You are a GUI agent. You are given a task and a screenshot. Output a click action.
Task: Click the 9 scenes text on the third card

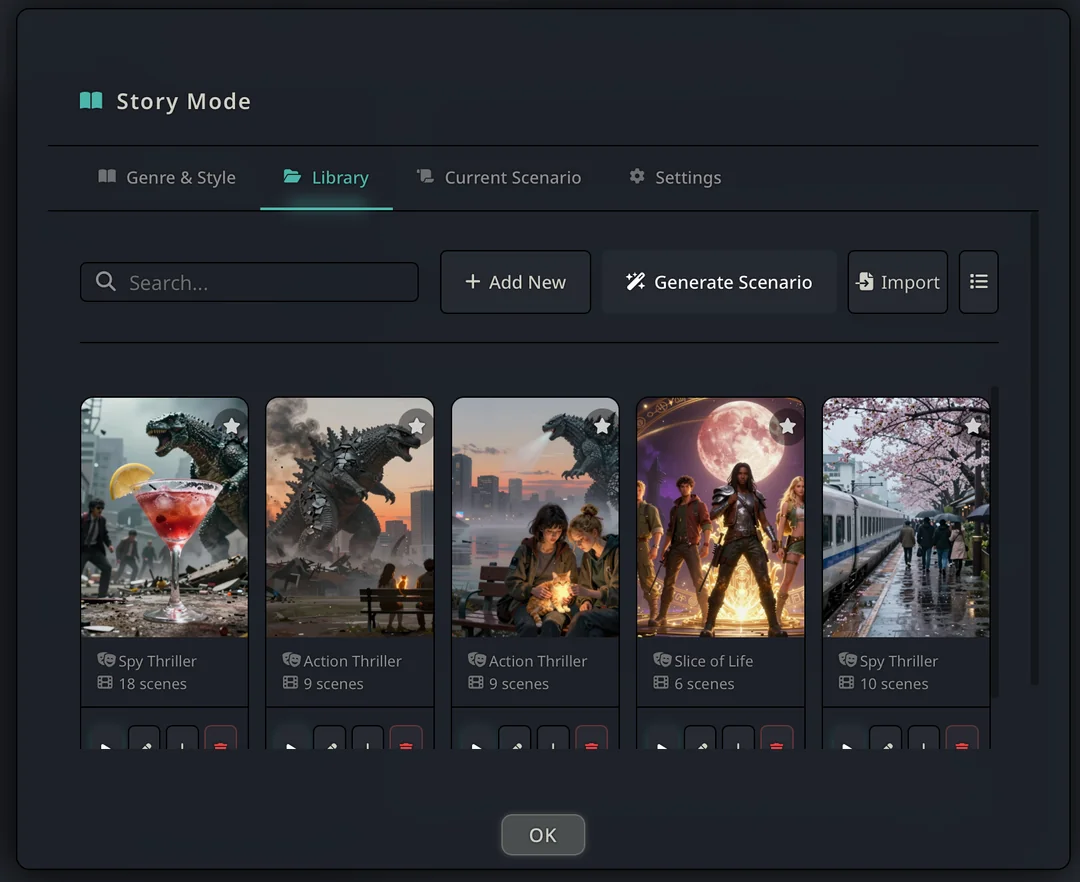pos(519,684)
